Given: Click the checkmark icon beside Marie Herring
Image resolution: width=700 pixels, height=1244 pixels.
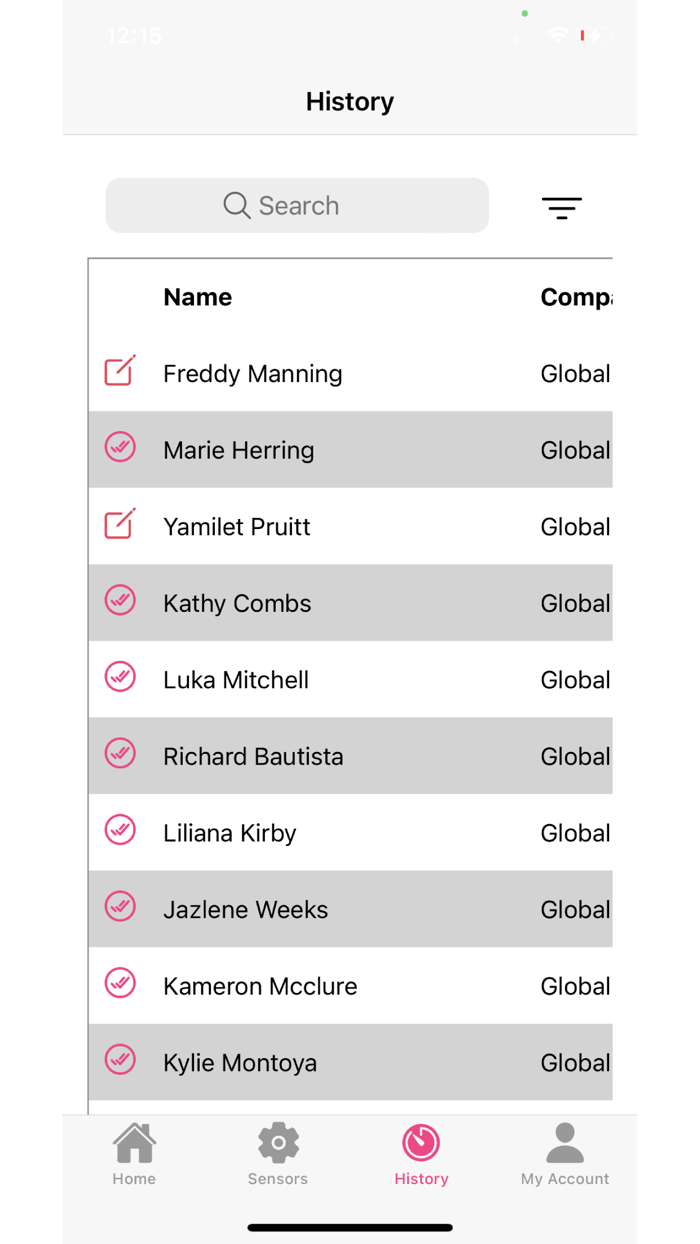Looking at the screenshot, I should click(120, 447).
